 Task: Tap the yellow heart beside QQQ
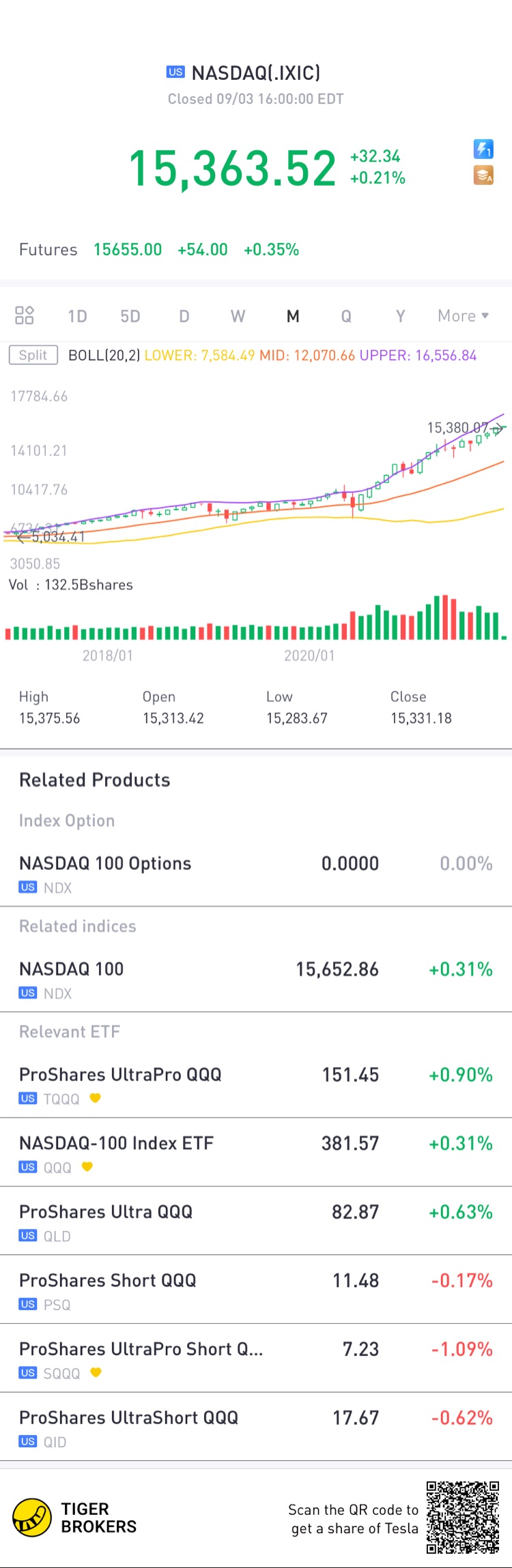click(x=87, y=1167)
